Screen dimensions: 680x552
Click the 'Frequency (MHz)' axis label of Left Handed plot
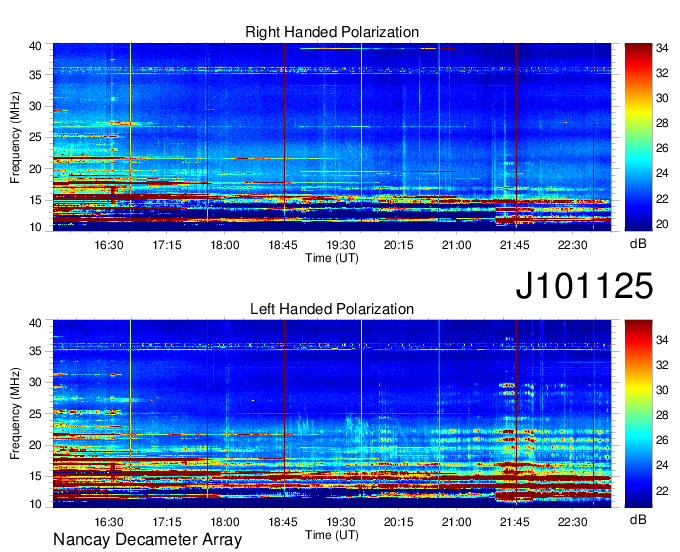[15, 414]
